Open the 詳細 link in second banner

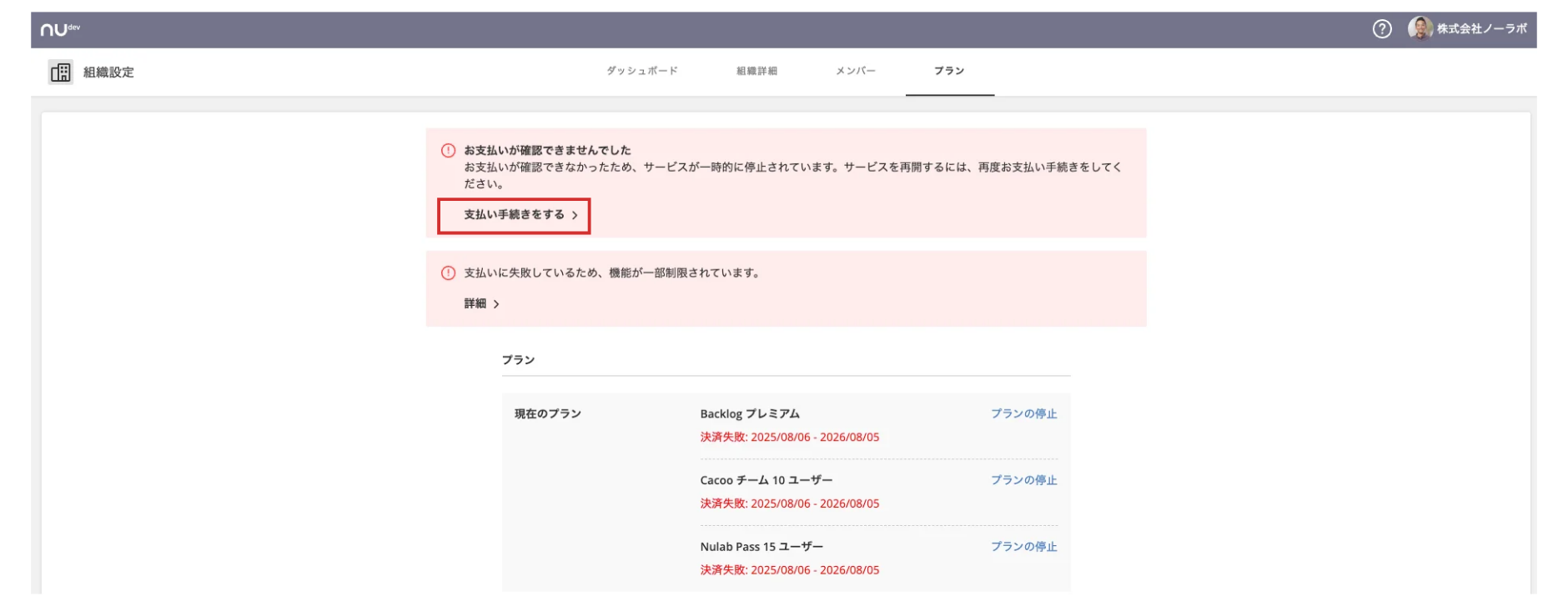(481, 304)
